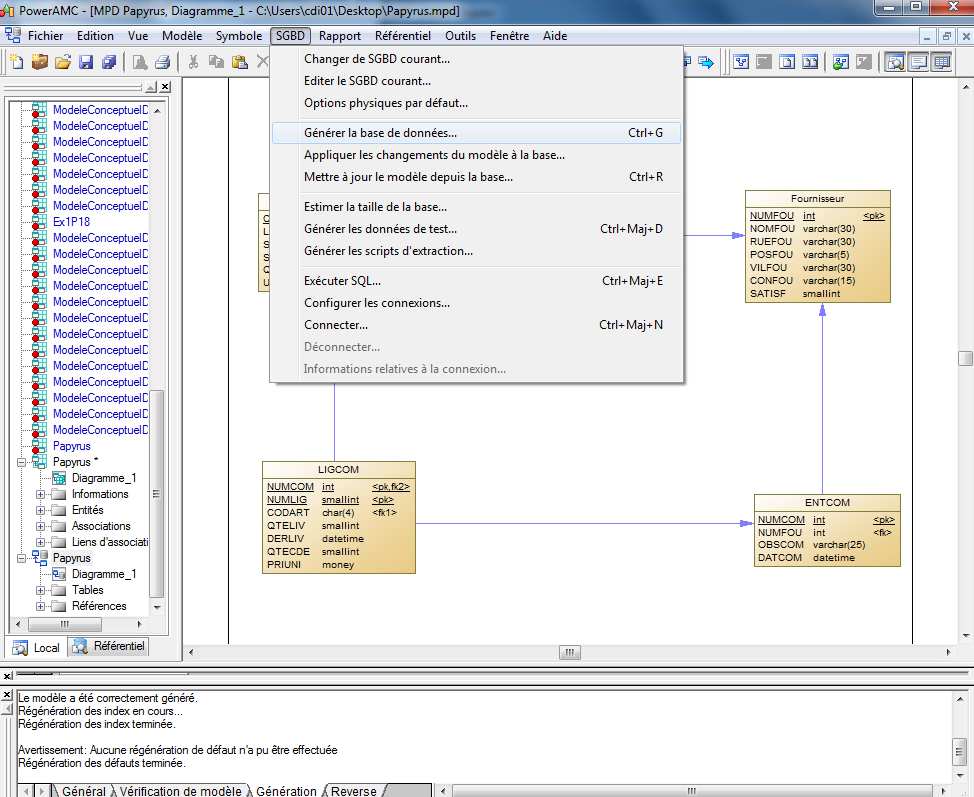The height and width of the screenshot is (797, 974).
Task: Expand the Tables folder in tree
Action: [41, 590]
